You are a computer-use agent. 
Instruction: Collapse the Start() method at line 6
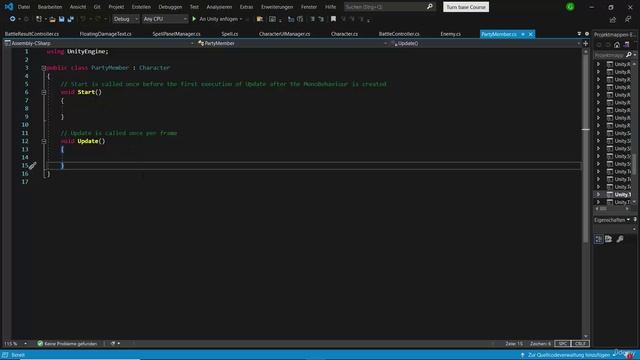tap(44, 92)
